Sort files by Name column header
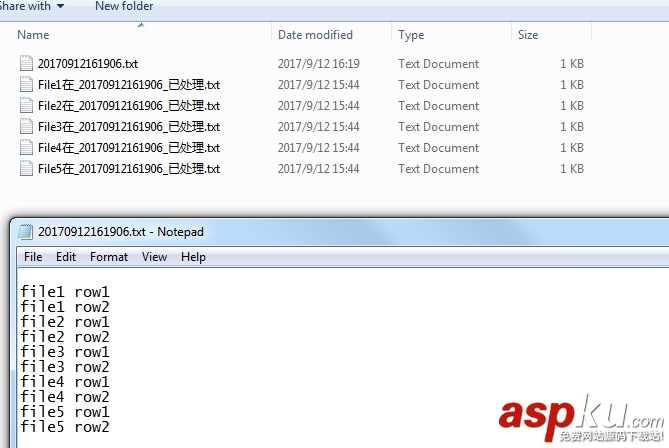Image resolution: width=669 pixels, height=448 pixels. tap(33, 35)
